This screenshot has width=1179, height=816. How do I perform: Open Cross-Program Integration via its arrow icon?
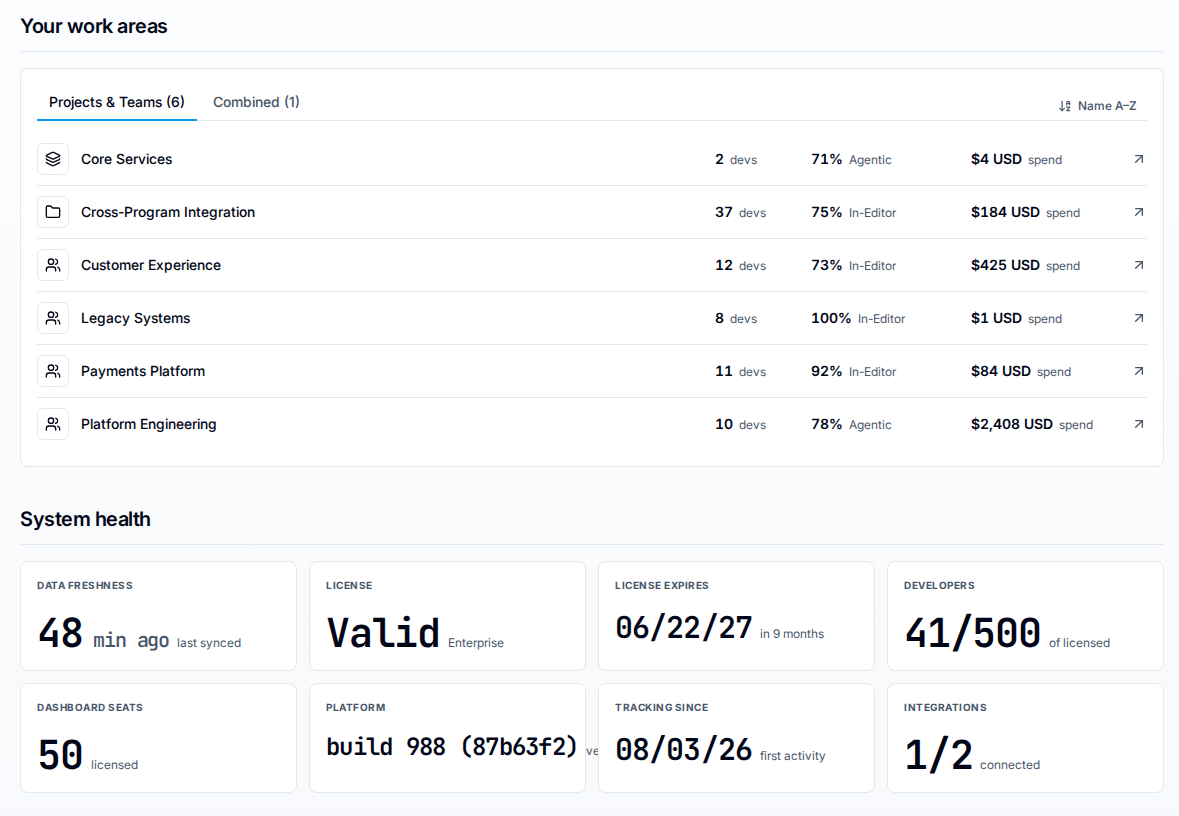[x=1138, y=212]
